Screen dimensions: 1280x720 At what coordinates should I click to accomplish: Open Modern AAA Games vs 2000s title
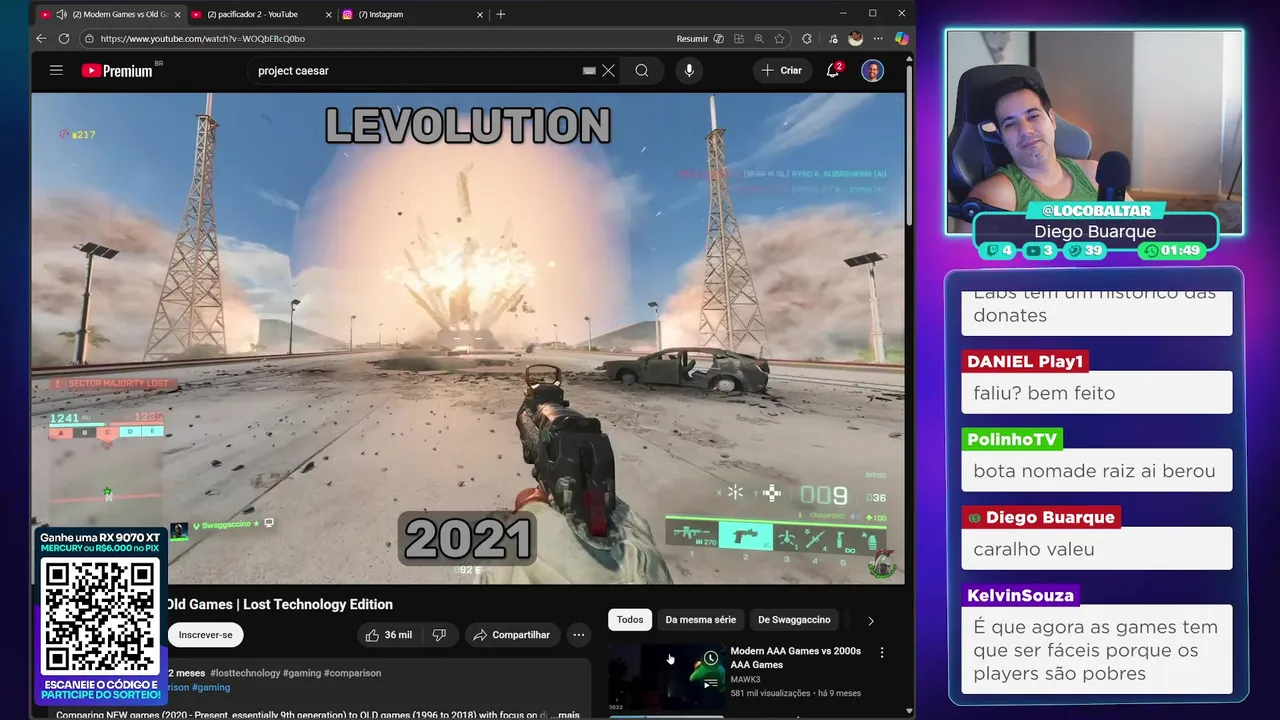[796, 658]
